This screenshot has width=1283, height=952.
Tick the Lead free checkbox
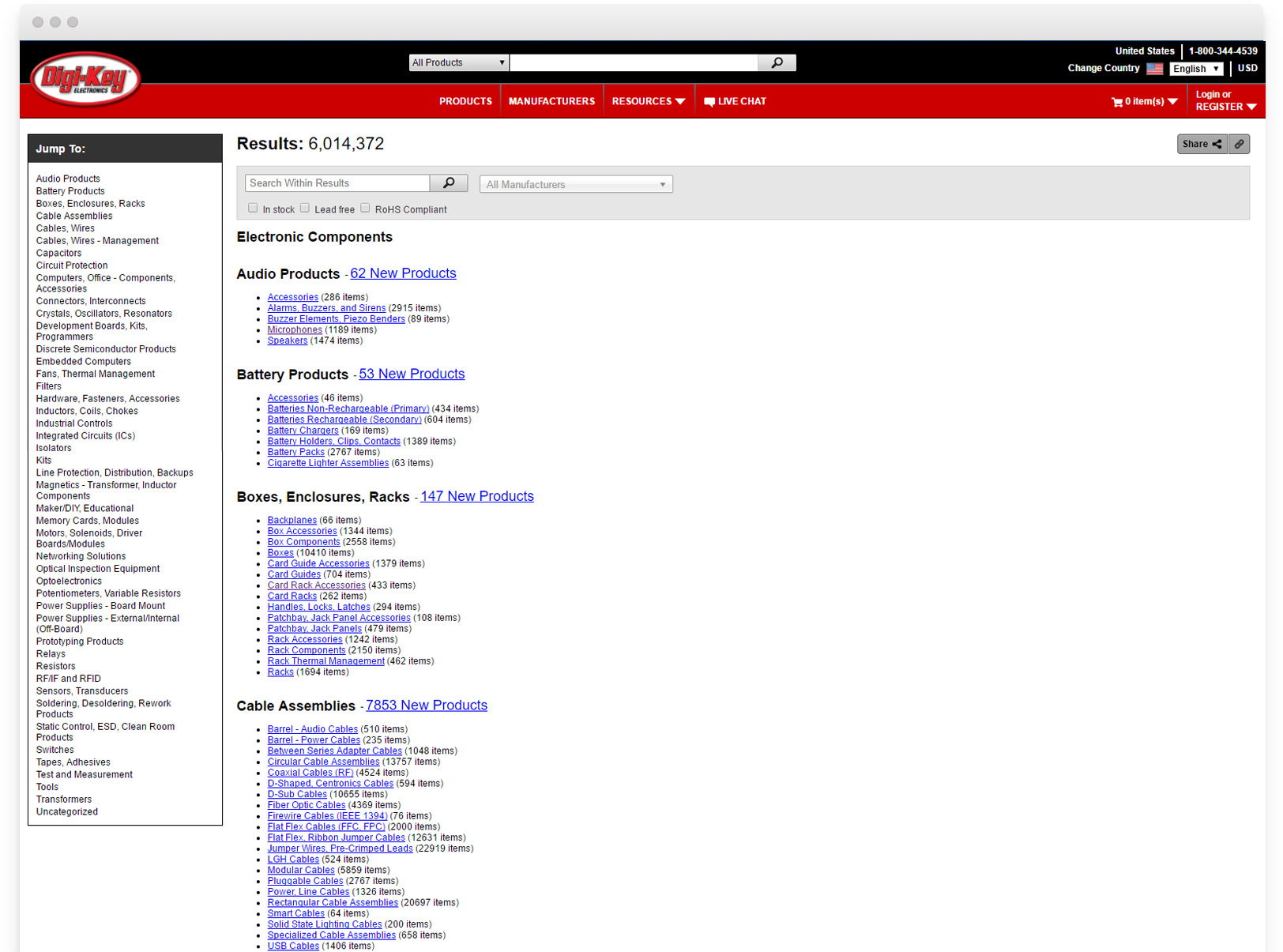(x=304, y=208)
